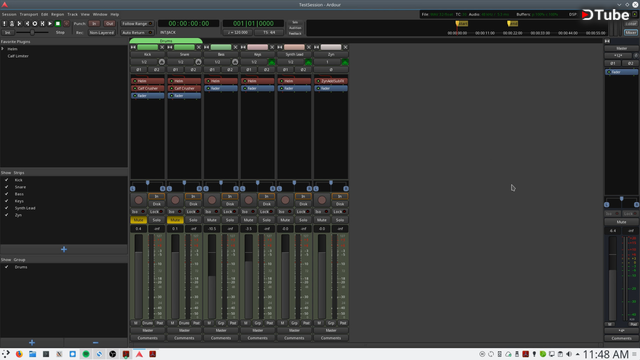Hide the Zyn strip with X icon

(x=345, y=47)
